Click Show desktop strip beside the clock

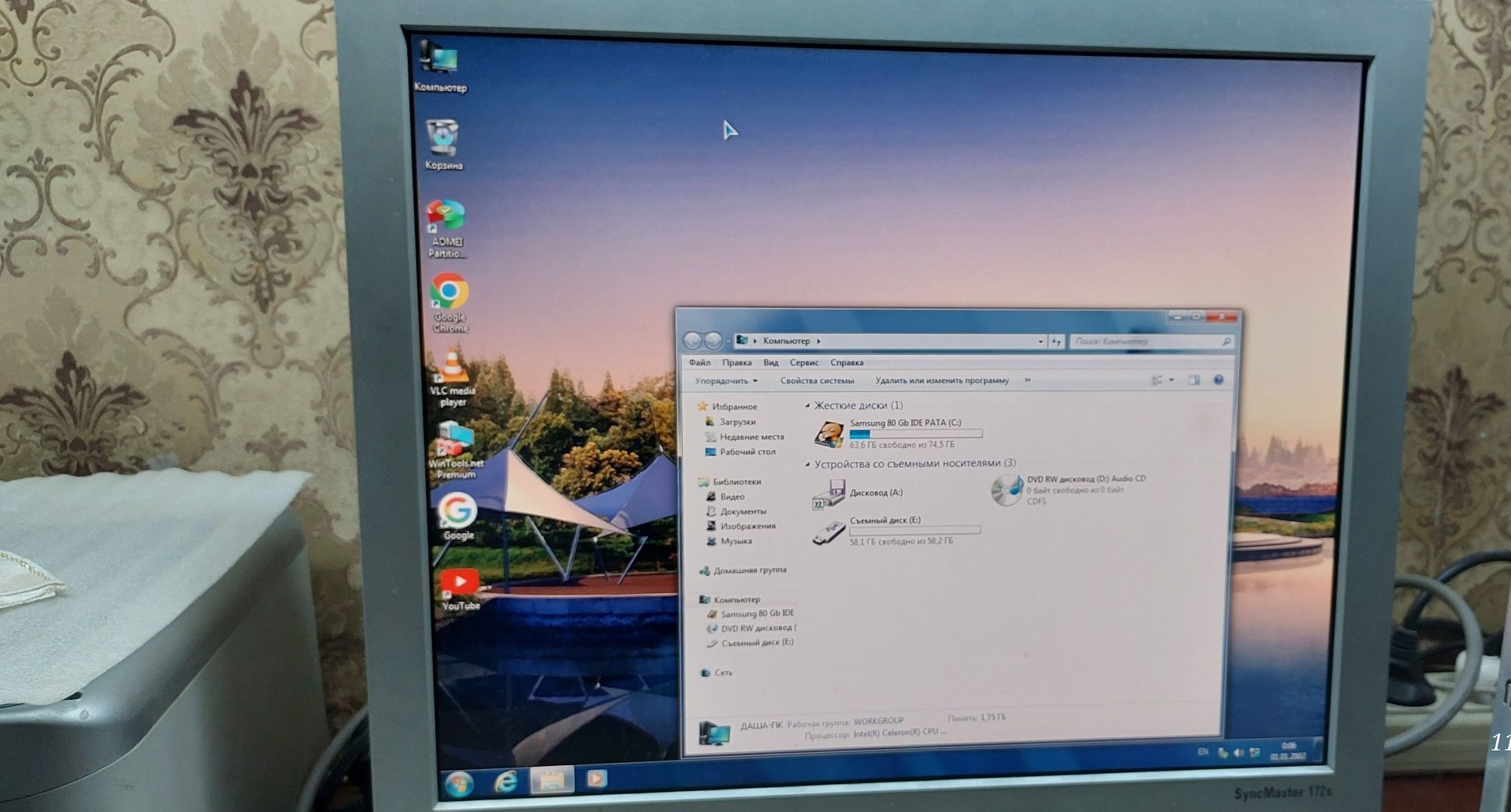1318,749
